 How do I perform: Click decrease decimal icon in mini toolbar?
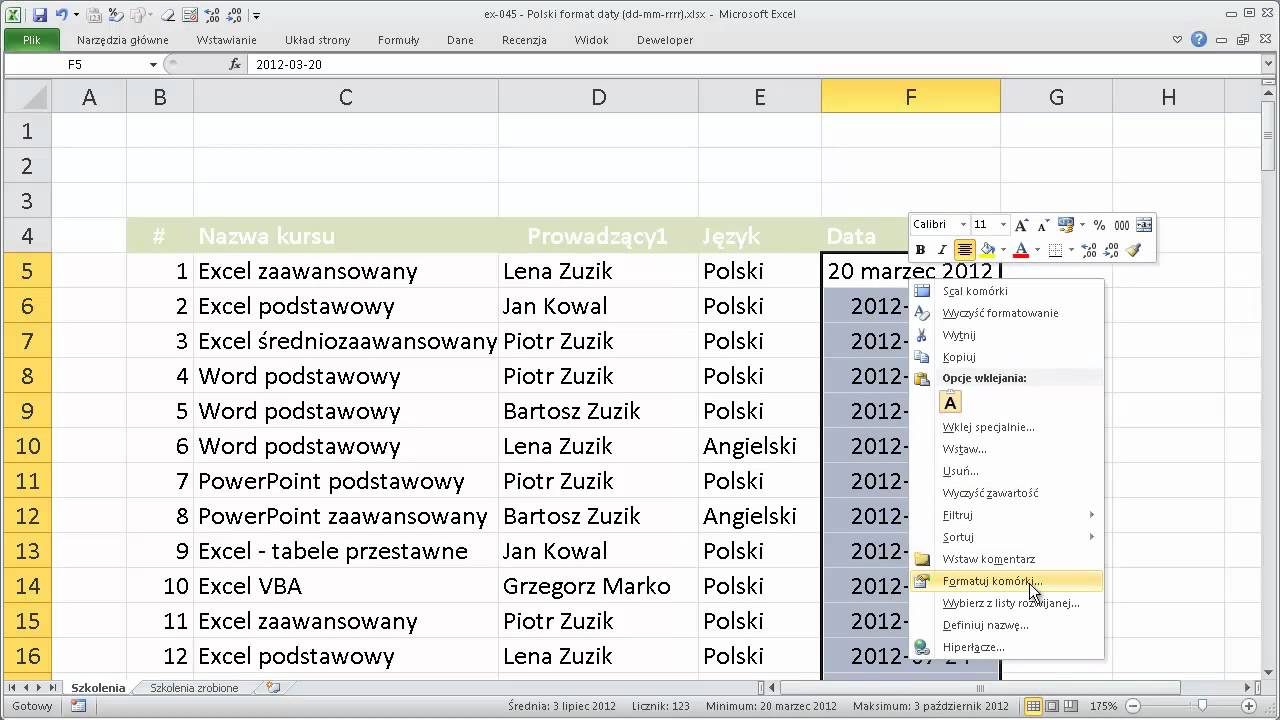(1111, 250)
